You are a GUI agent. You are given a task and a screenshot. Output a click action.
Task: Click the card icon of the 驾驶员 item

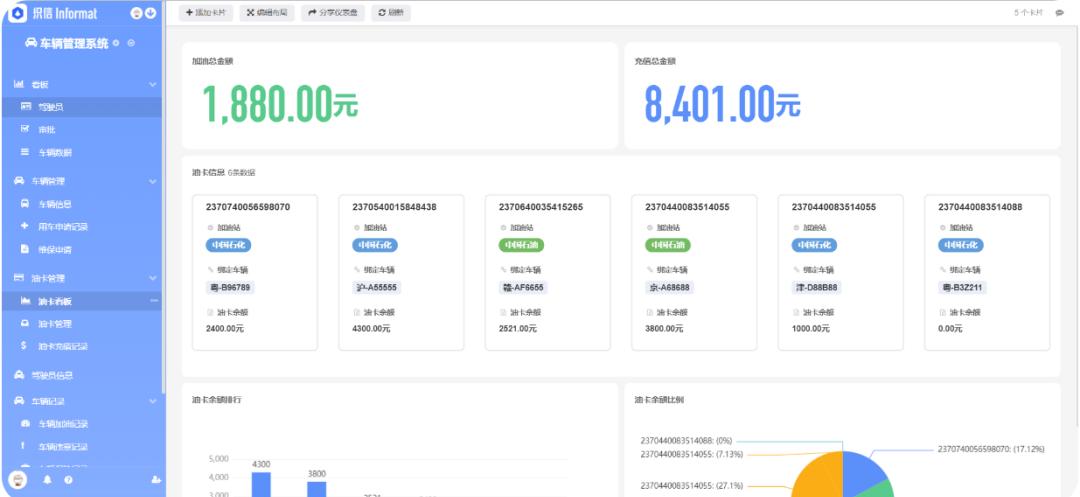(25, 107)
